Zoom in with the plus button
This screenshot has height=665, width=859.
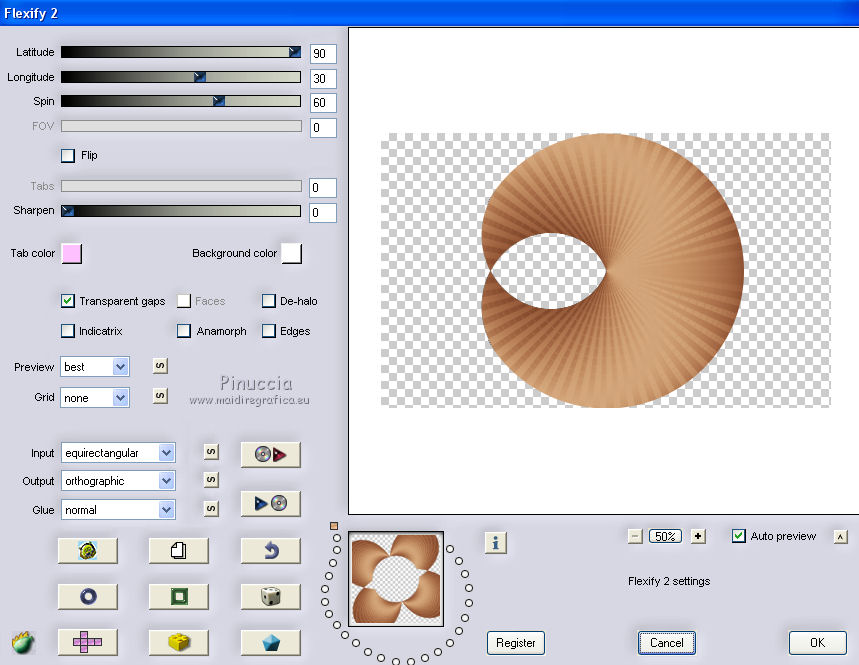(x=698, y=536)
